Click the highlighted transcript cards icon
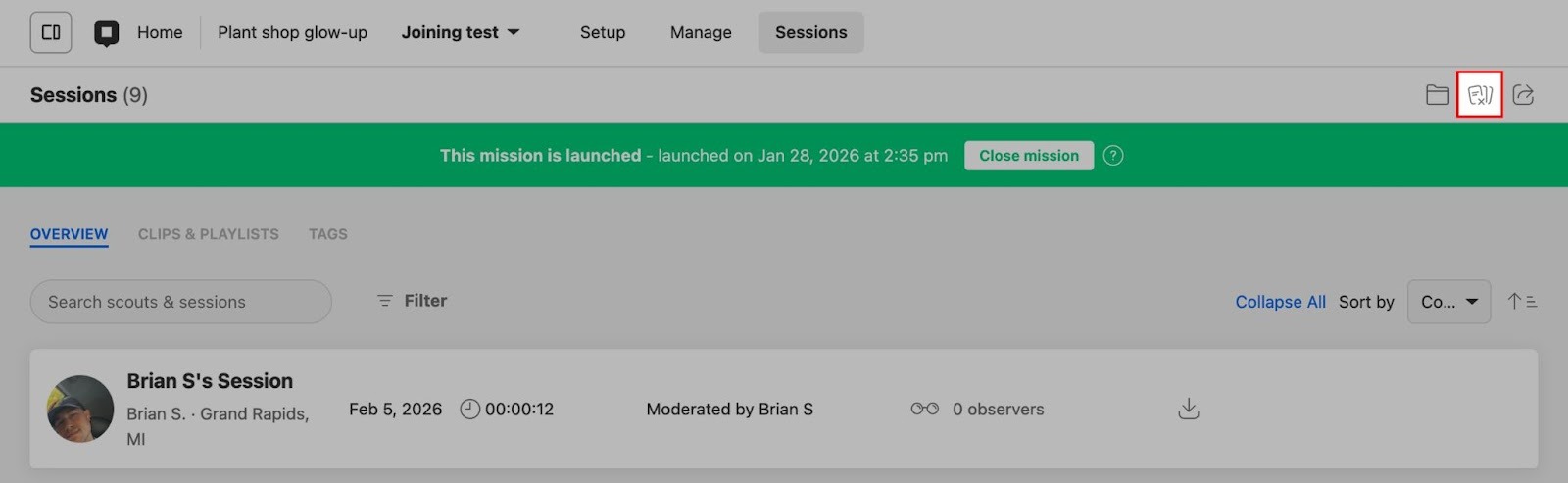1568x483 pixels. [x=1480, y=95]
